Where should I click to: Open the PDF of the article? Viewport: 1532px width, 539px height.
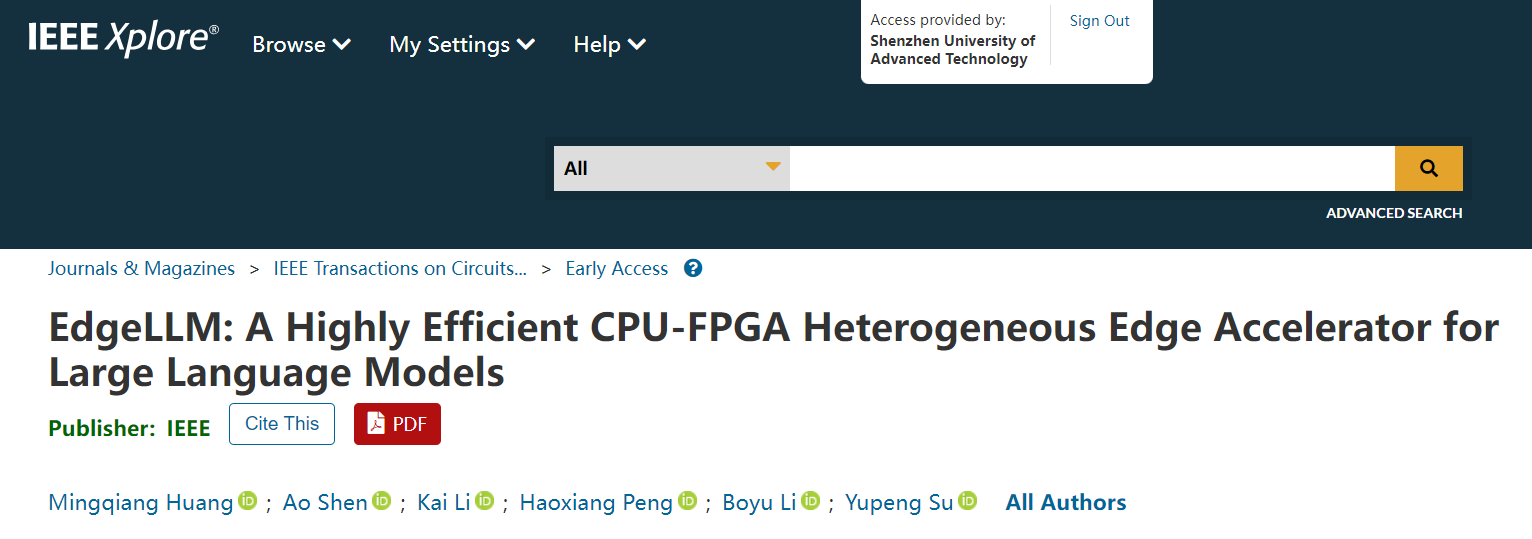[x=397, y=424]
